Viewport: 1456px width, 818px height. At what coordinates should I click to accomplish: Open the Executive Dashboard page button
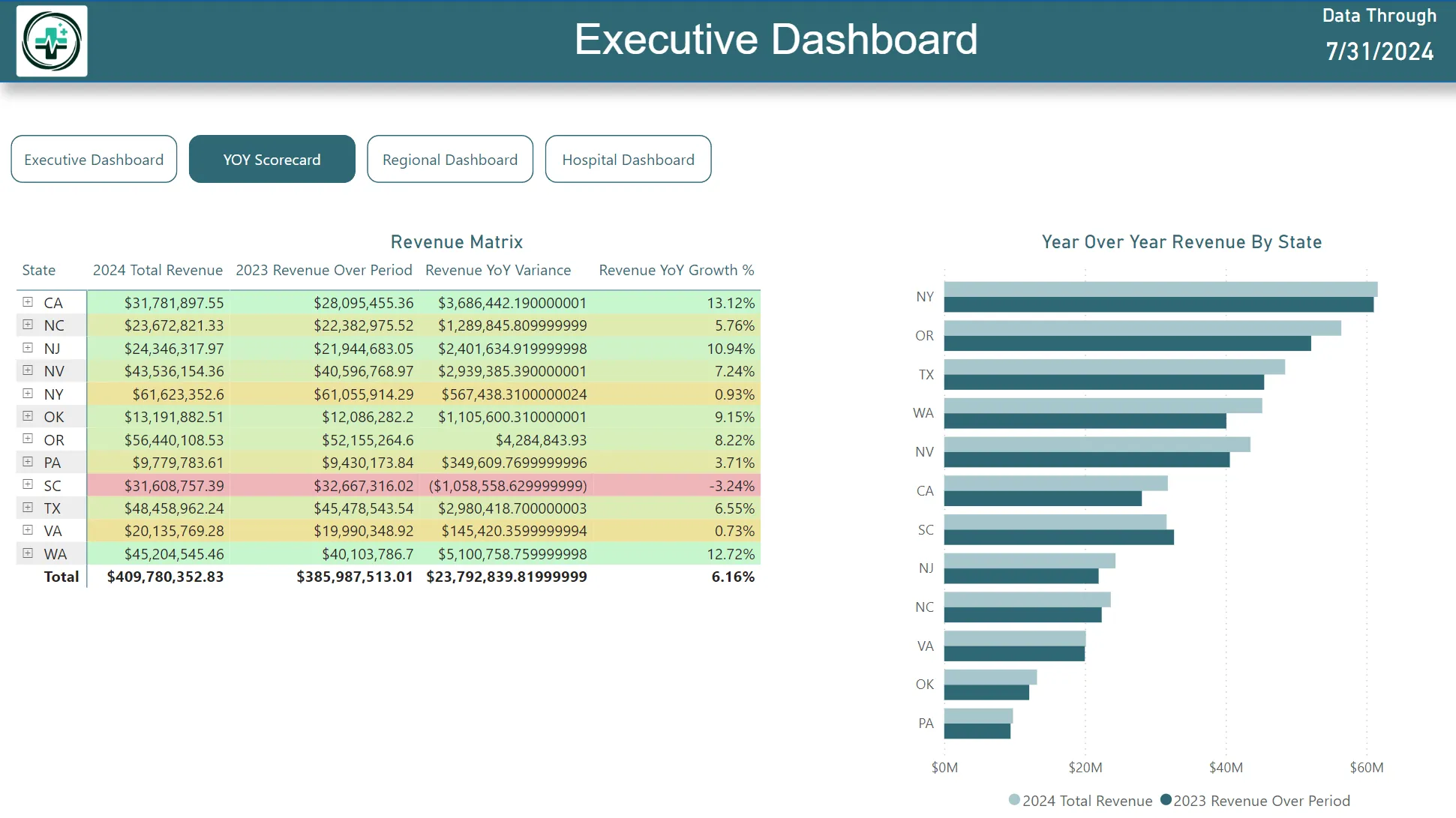coord(94,159)
